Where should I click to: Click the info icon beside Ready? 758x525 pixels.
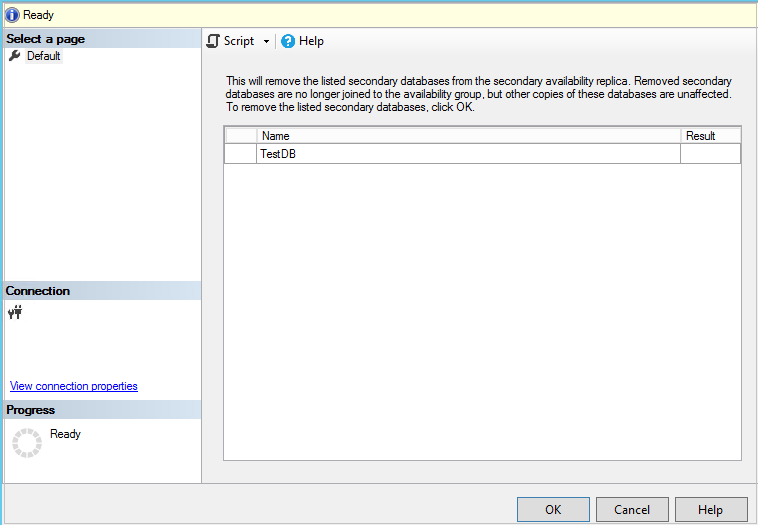pos(12,15)
